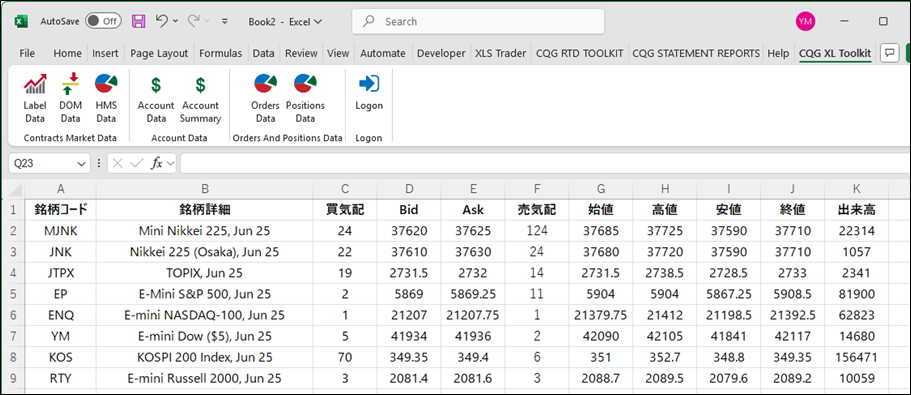Open Customize Quick Access Toolbar dropdown
The width and height of the screenshot is (911, 395).
coord(225,21)
